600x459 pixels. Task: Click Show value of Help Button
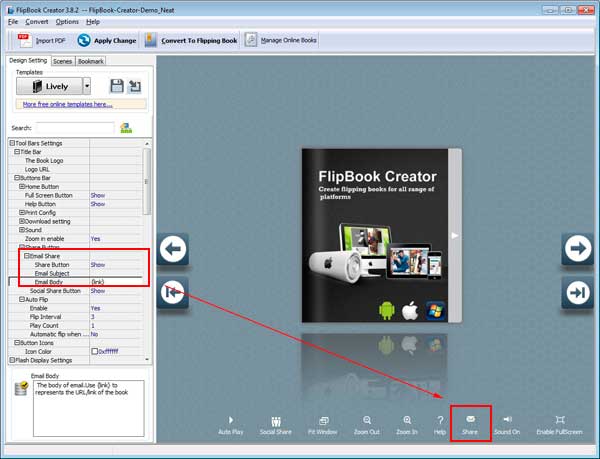[98, 204]
